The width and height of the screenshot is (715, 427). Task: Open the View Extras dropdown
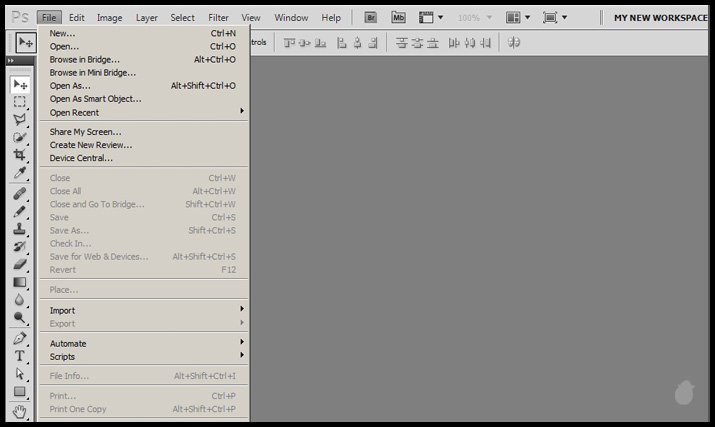tap(431, 18)
